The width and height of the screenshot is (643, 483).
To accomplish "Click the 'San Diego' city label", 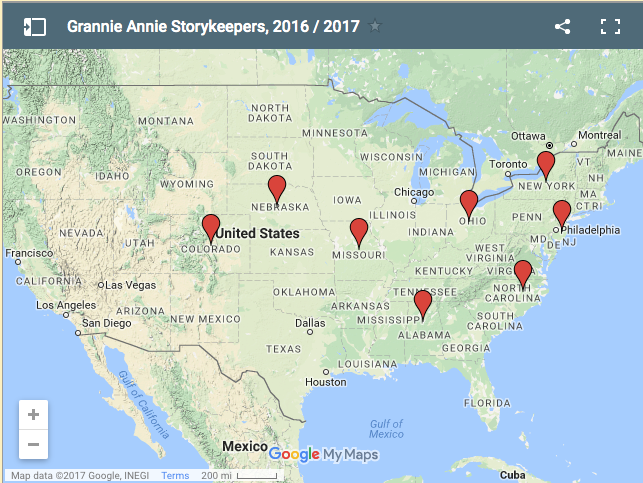I will (107, 323).
